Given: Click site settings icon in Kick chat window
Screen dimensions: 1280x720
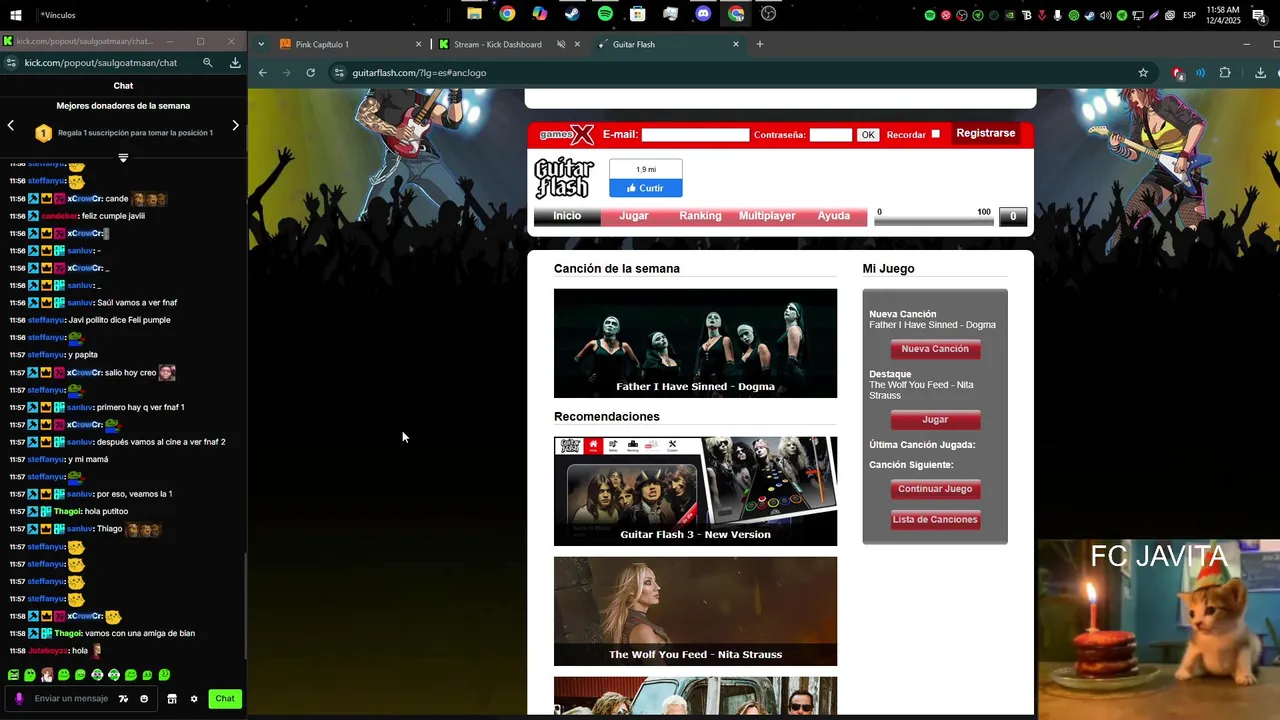Looking at the screenshot, I should 10,62.
